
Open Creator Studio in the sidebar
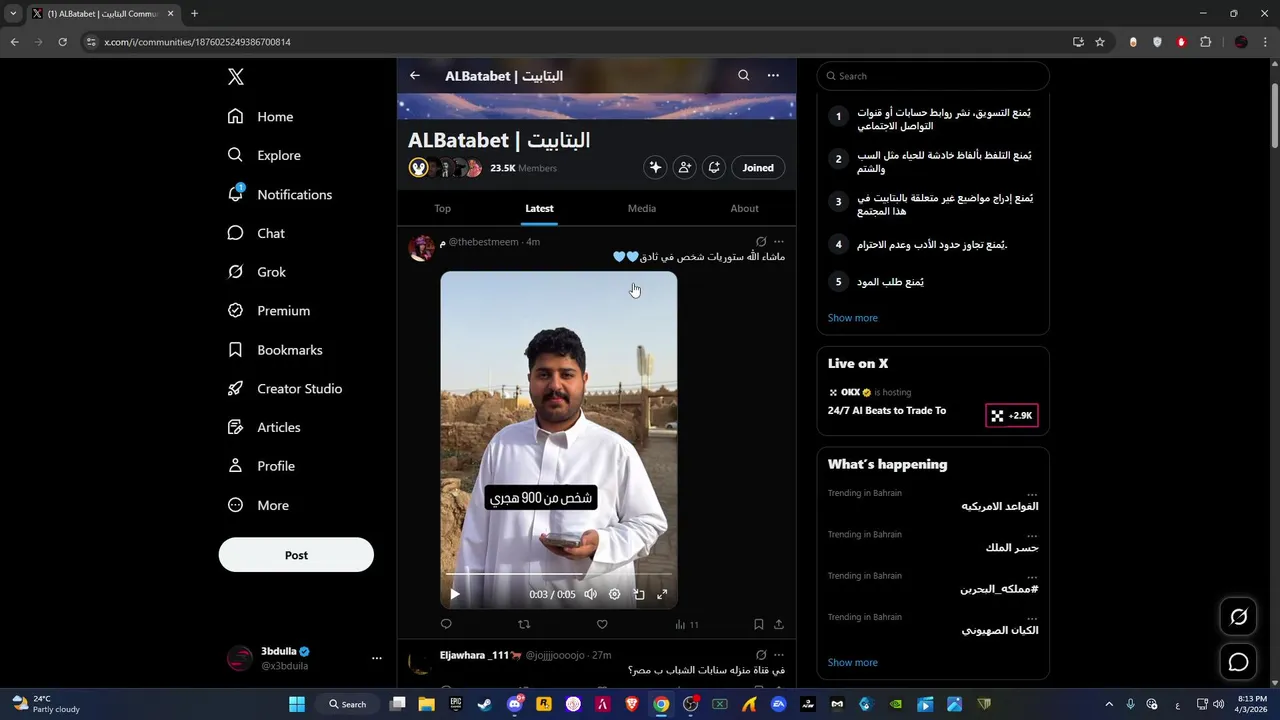pyautogui.click(x=285, y=388)
